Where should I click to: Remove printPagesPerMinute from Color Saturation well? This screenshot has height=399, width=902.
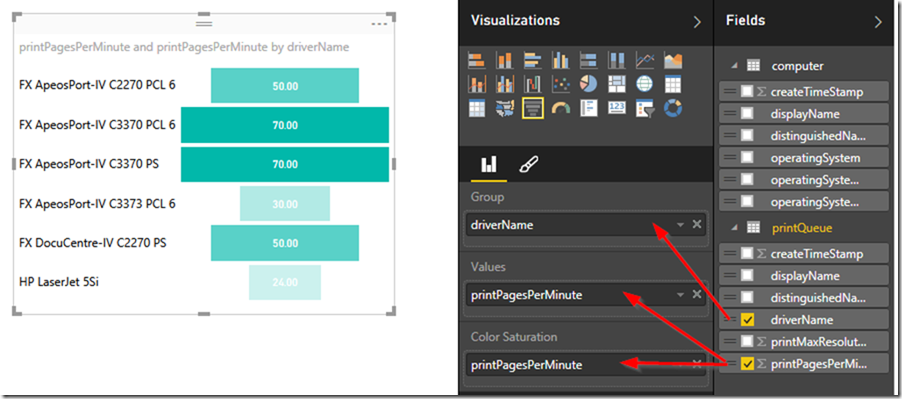[x=697, y=365]
